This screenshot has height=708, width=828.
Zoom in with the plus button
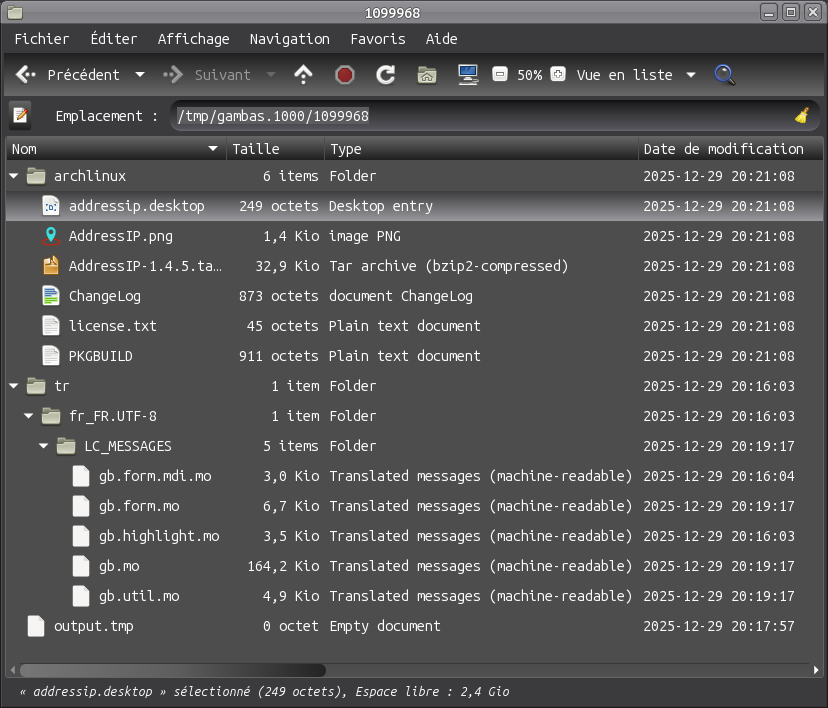558,75
